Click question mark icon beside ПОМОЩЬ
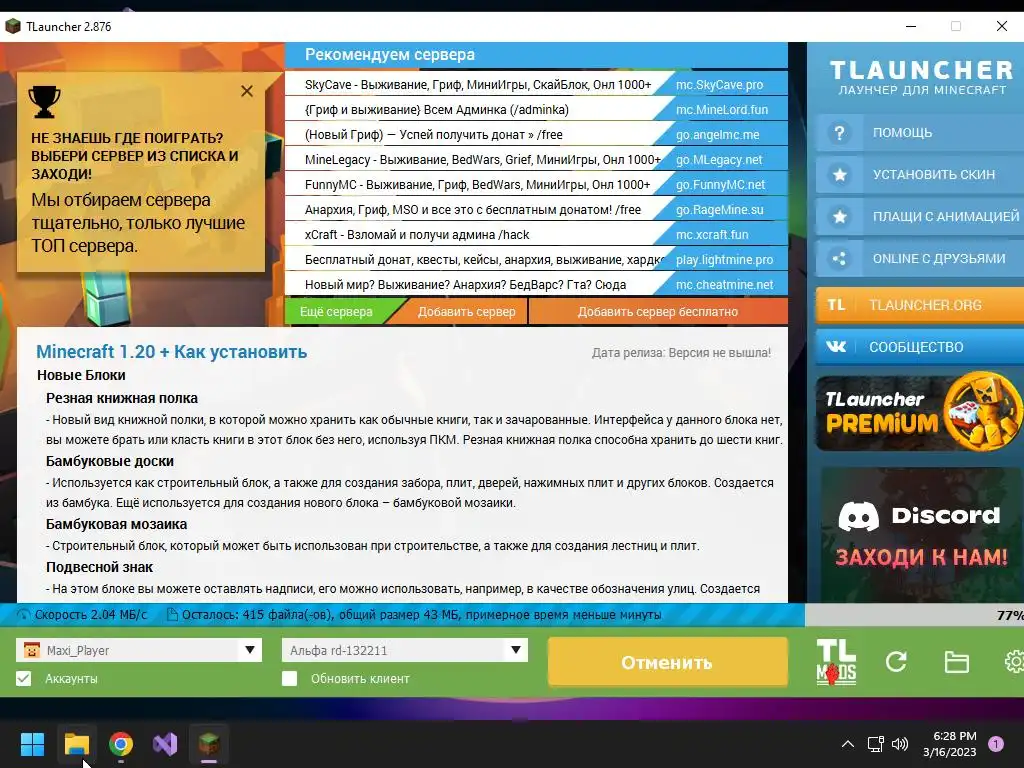 click(839, 133)
